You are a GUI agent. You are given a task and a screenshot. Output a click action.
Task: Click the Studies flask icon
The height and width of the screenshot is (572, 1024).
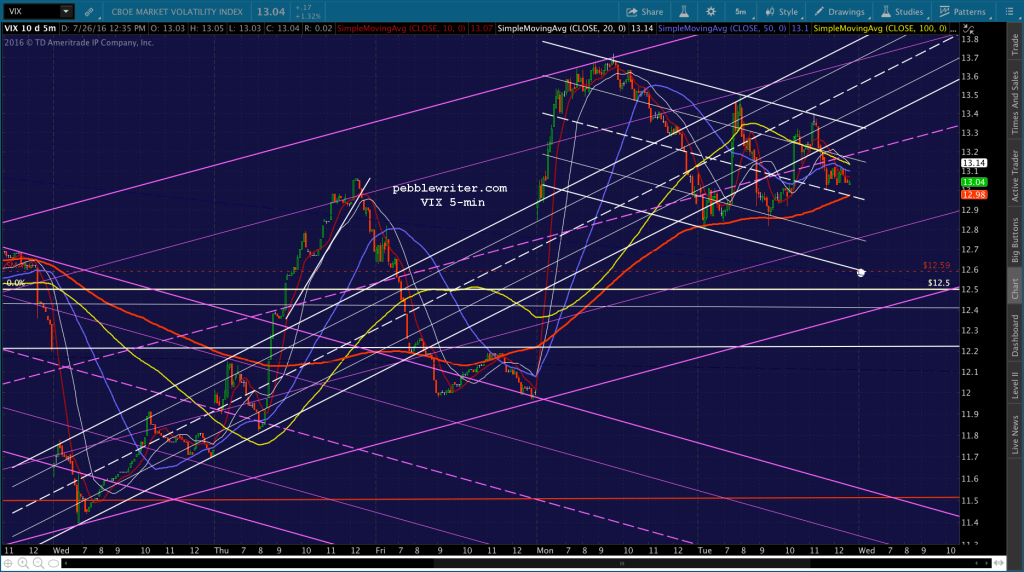coord(886,12)
